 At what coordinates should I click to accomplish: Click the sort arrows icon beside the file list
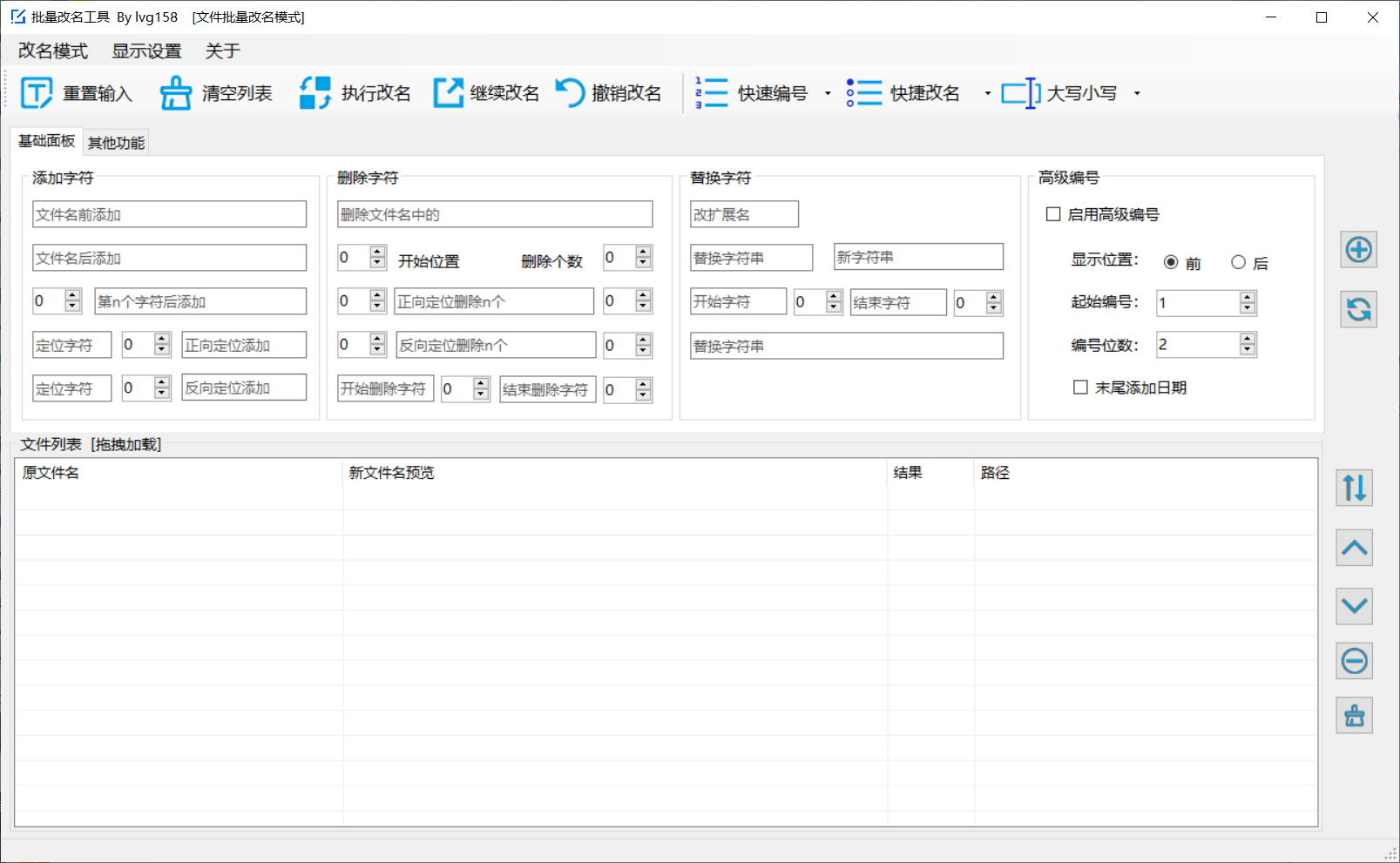tap(1354, 489)
